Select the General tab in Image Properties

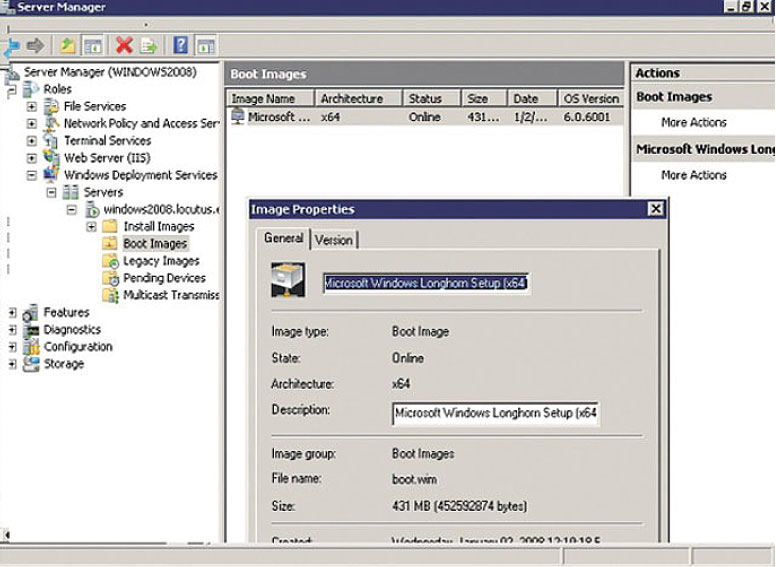(283, 239)
